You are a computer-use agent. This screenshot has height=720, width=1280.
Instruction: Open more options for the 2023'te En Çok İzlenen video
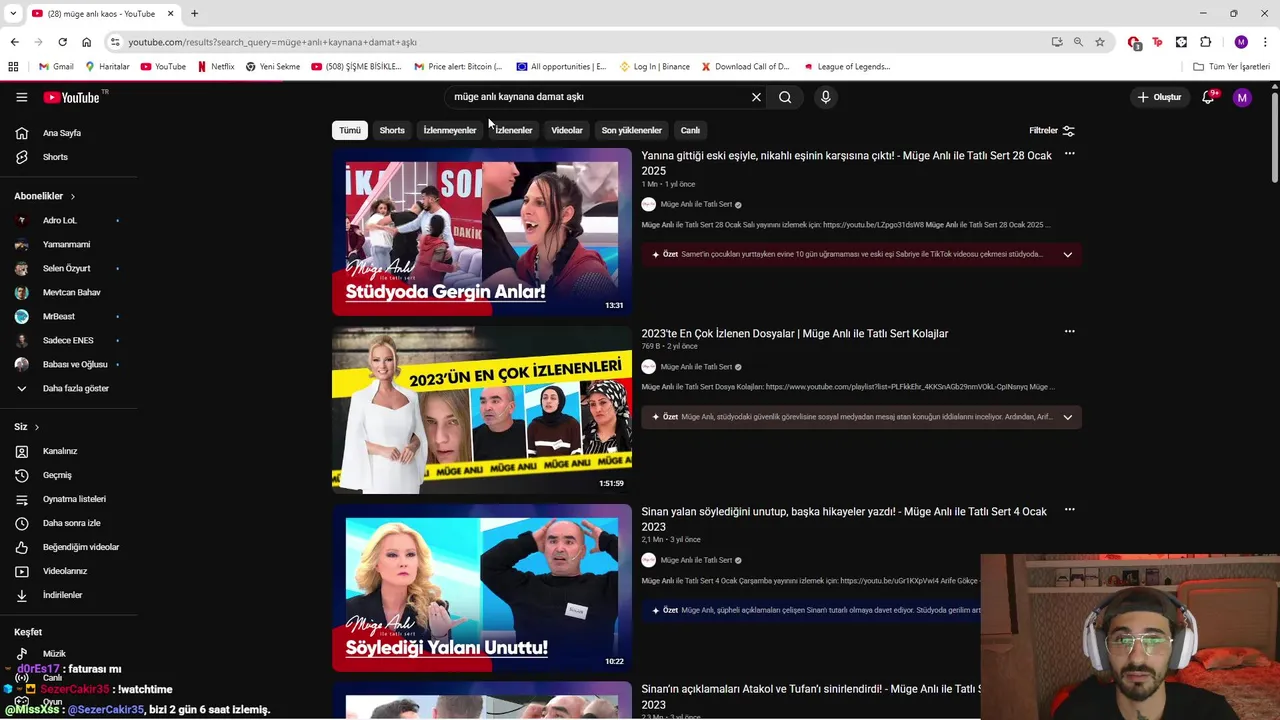tap(1069, 332)
